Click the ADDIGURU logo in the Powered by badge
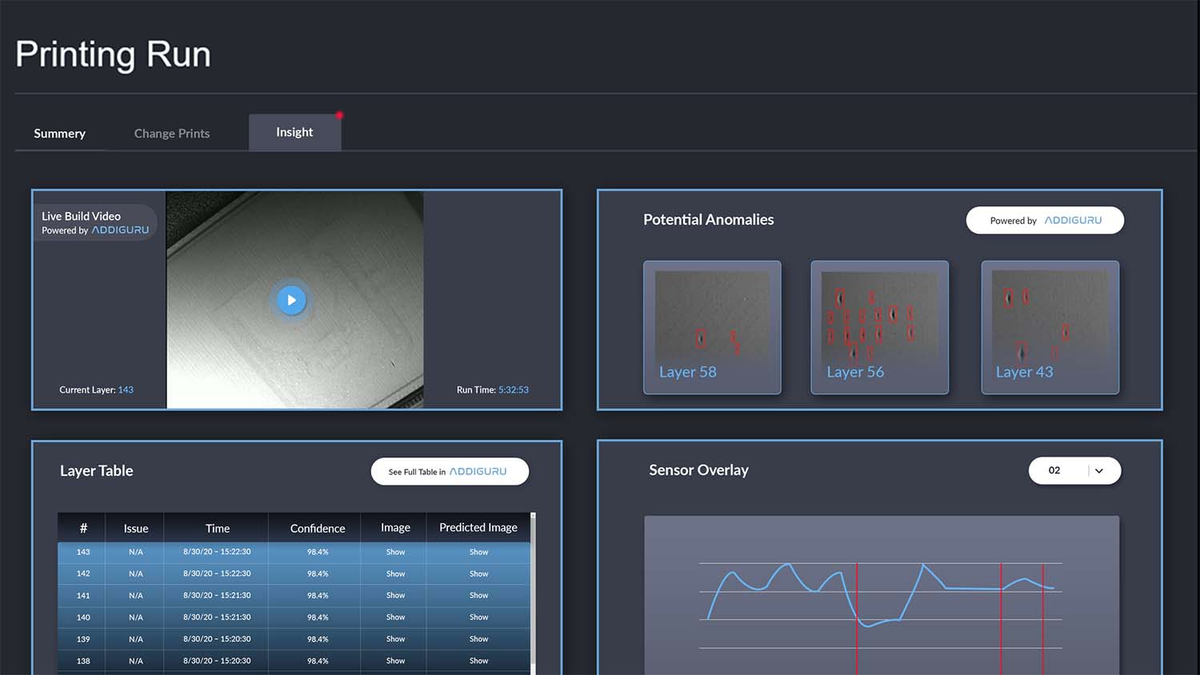Screen dimensions: 1200x675 [1074, 220]
